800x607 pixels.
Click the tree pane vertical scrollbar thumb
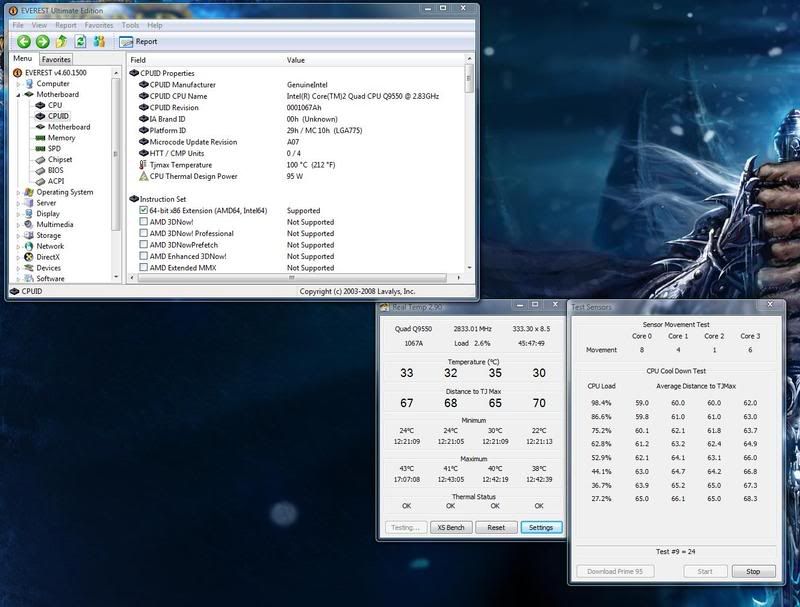[116, 154]
